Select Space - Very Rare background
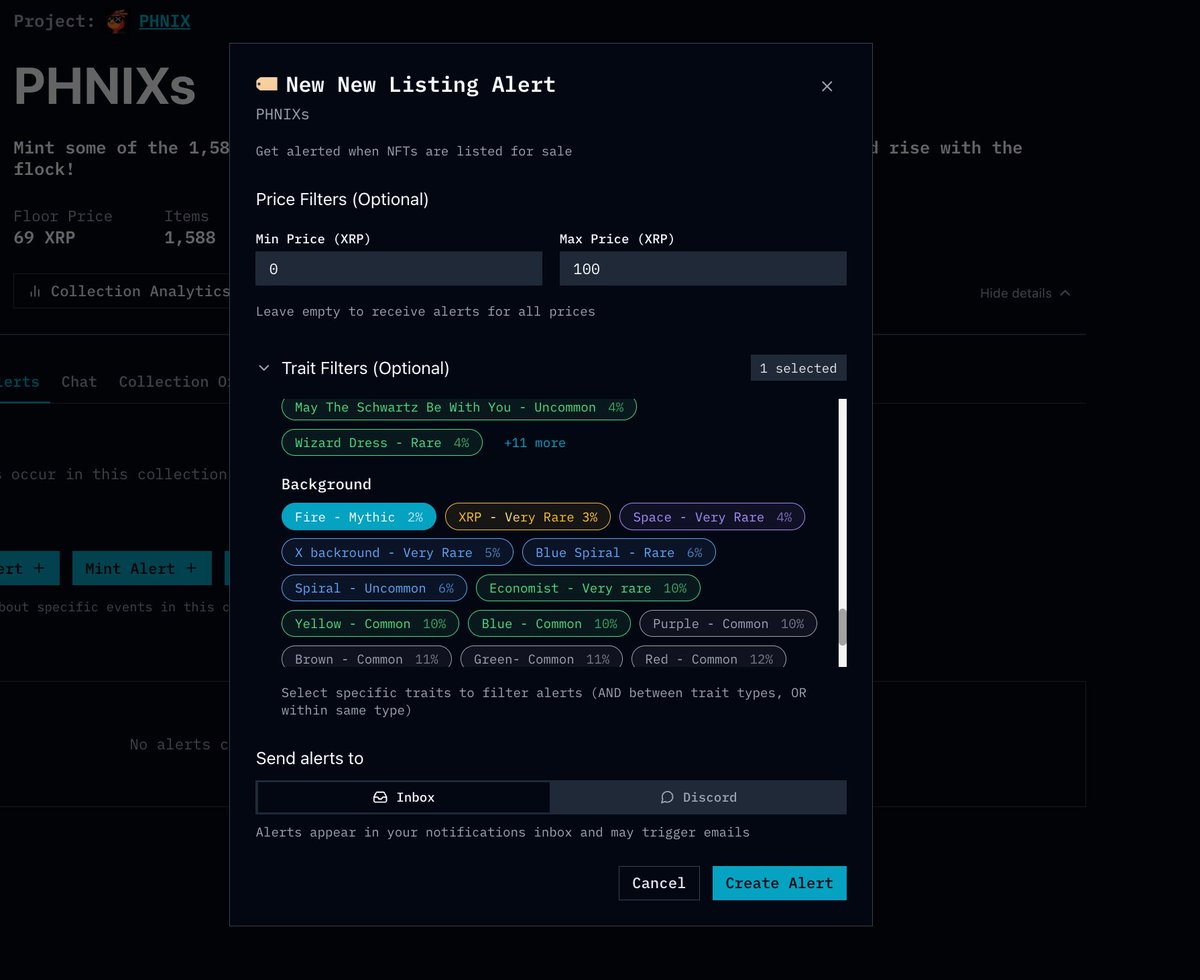This screenshot has width=1200, height=980. (x=712, y=517)
